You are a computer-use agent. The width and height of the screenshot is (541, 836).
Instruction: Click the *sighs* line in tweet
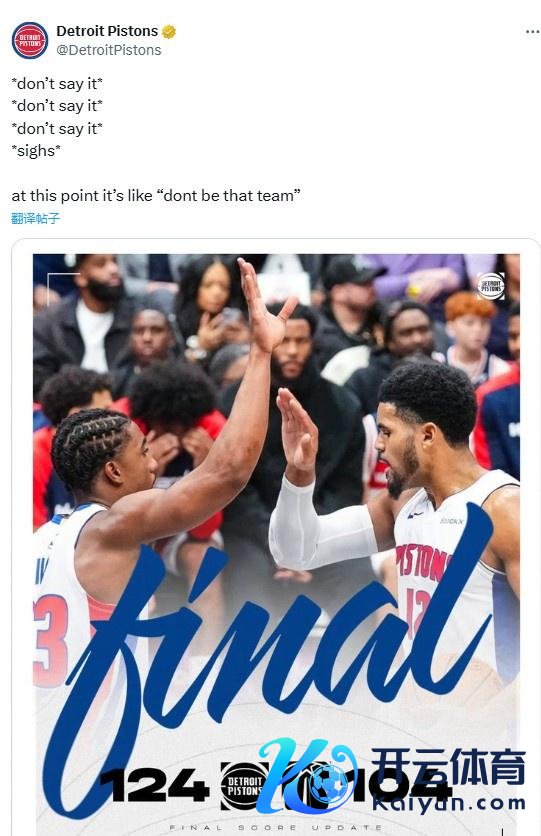pyautogui.click(x=36, y=151)
